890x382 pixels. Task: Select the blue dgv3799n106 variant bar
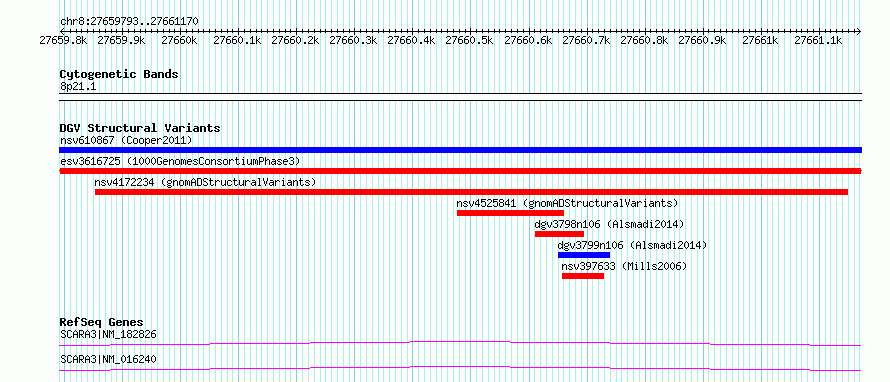(x=584, y=255)
